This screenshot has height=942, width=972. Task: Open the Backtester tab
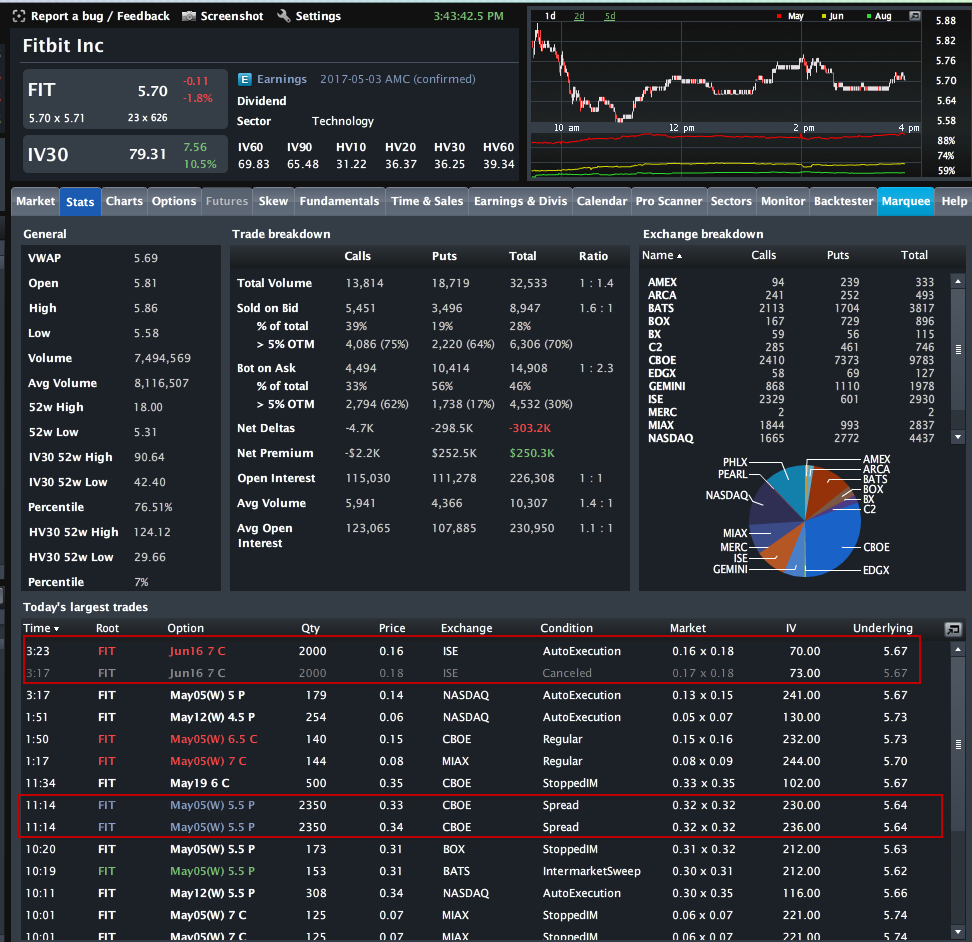[843, 201]
